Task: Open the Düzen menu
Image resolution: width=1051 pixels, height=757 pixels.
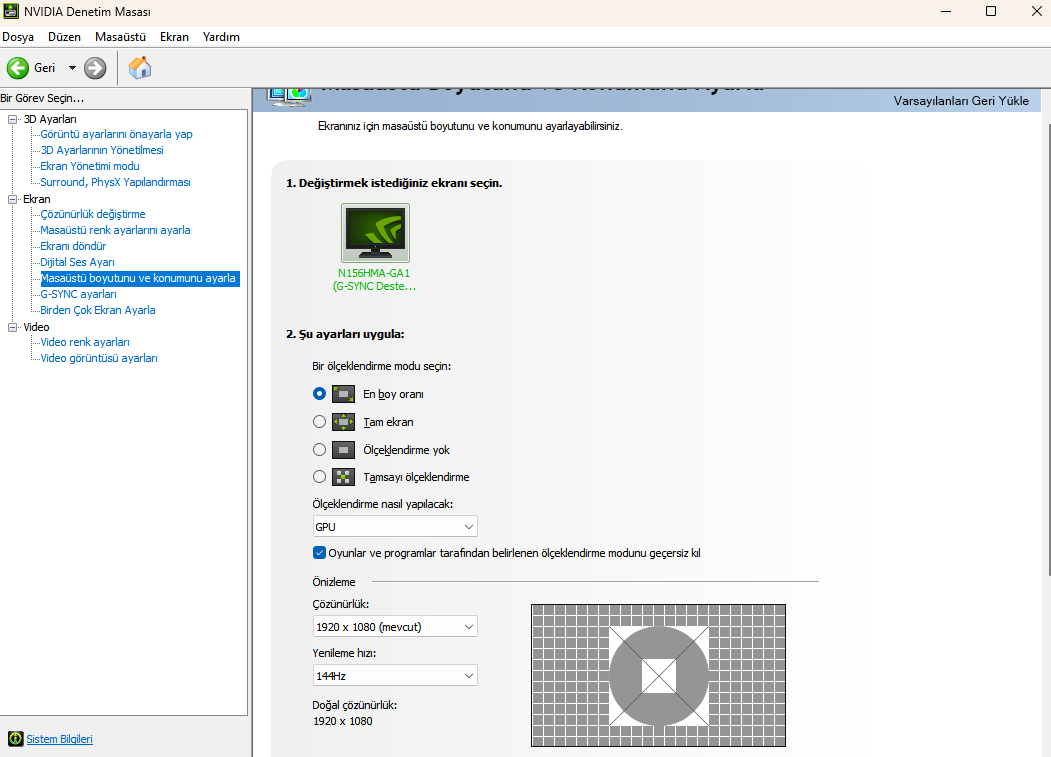Action: [x=64, y=37]
